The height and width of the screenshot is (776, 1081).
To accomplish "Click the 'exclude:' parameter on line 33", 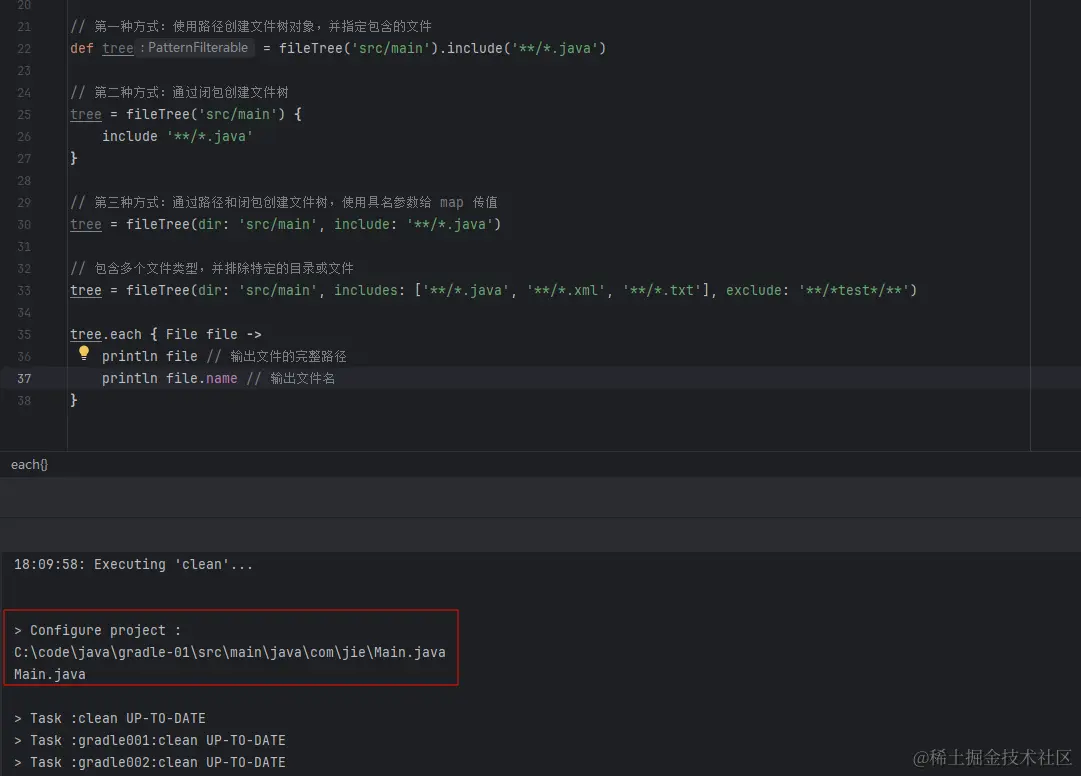I will [x=757, y=290].
